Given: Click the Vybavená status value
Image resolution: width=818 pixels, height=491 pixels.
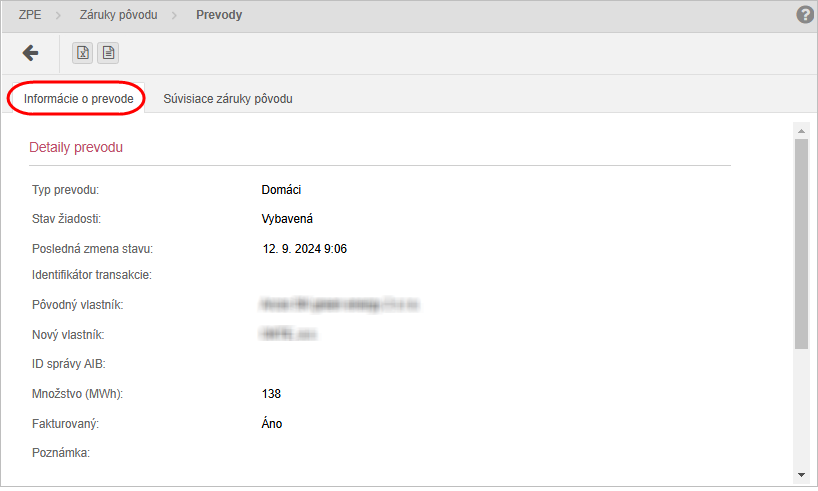Looking at the screenshot, I should 288,219.
